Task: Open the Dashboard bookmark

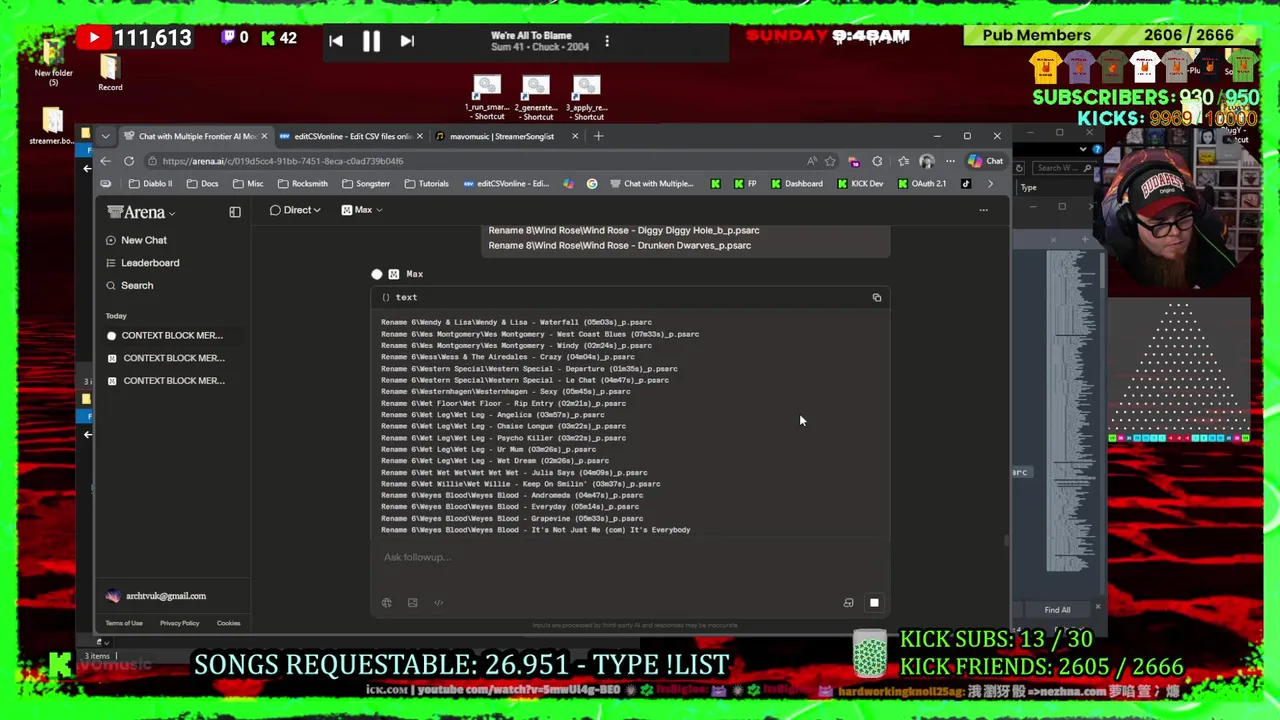Action: [x=797, y=184]
